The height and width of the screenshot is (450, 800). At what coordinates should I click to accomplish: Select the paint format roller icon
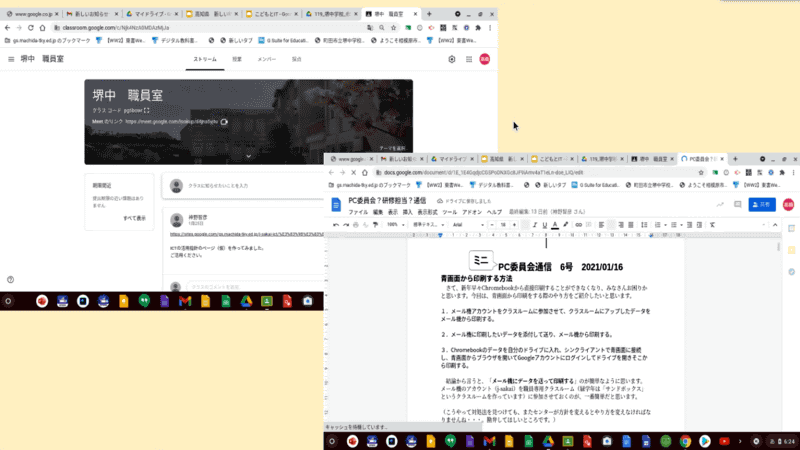click(376, 225)
